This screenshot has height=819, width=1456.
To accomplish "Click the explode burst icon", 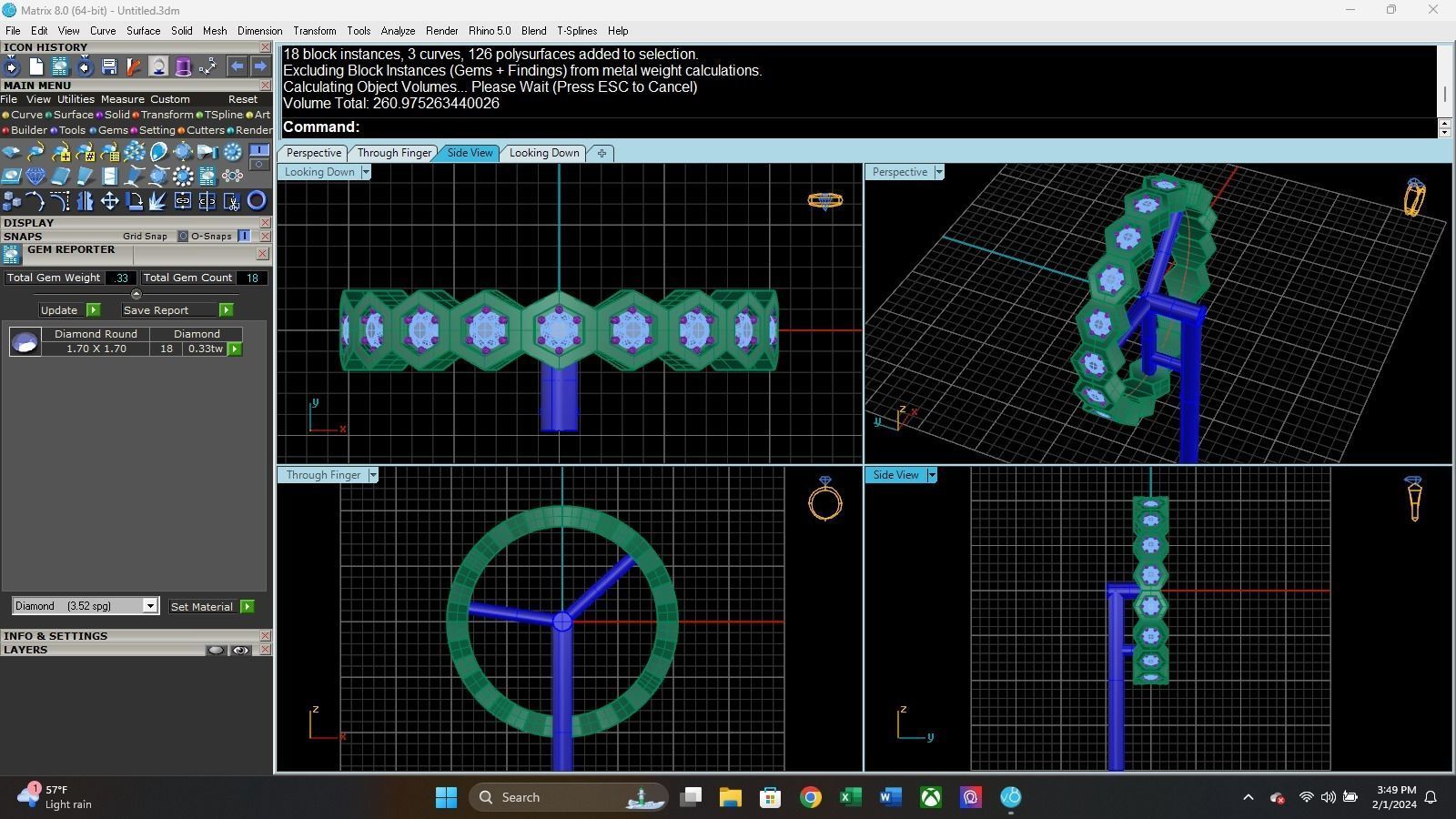I will click(158, 201).
